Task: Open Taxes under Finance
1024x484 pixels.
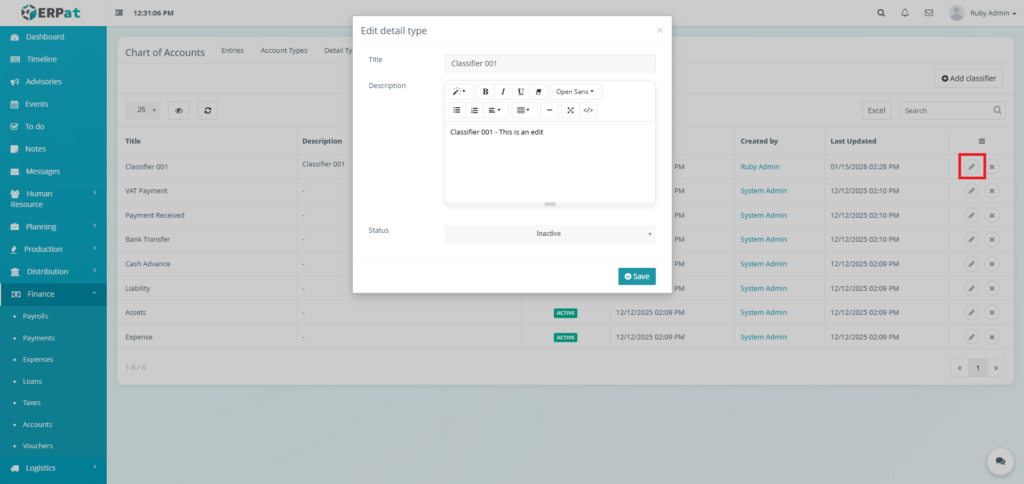Action: click(x=31, y=402)
